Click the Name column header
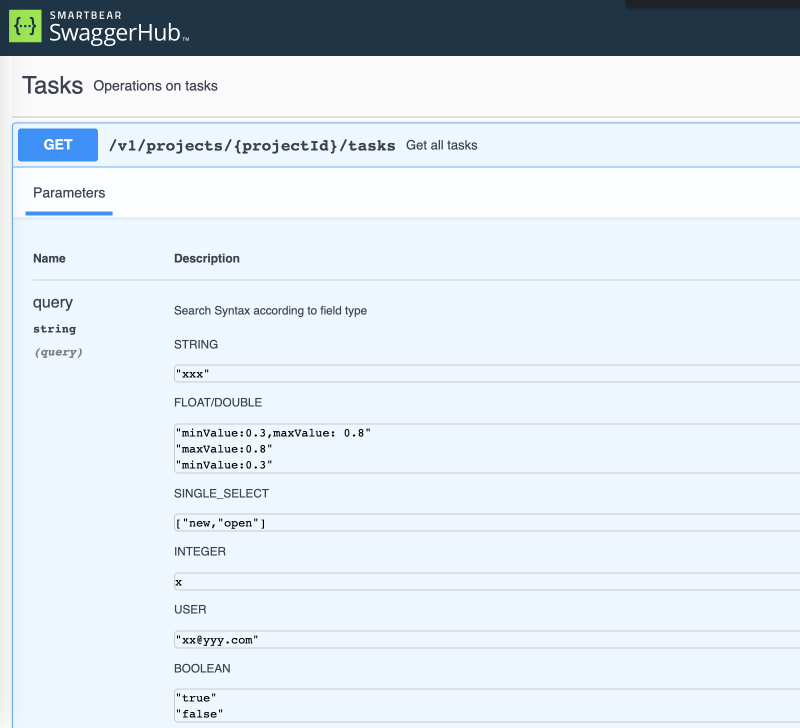This screenshot has width=800, height=728. (49, 258)
